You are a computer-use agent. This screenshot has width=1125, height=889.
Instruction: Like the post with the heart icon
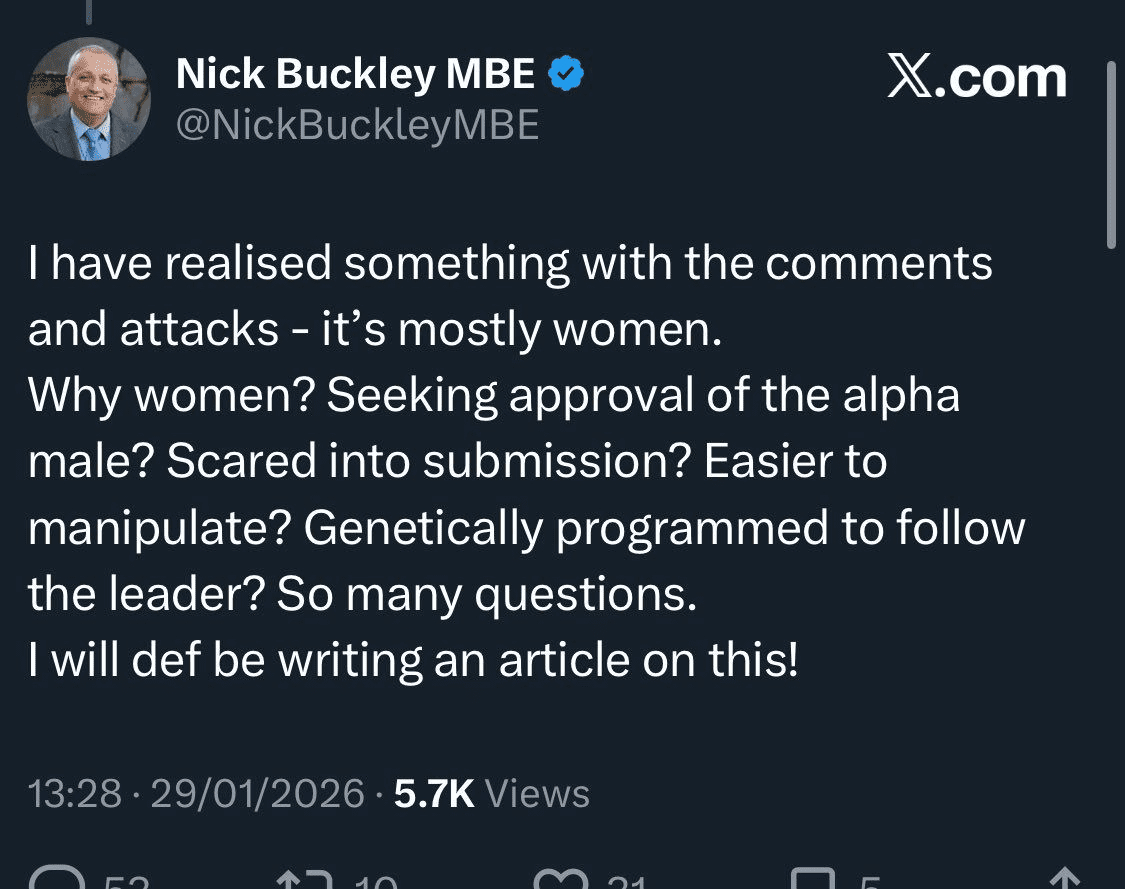point(561,880)
